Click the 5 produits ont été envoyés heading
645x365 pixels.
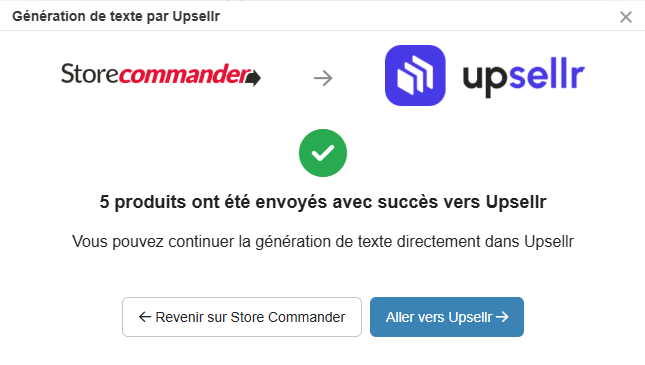[323, 202]
